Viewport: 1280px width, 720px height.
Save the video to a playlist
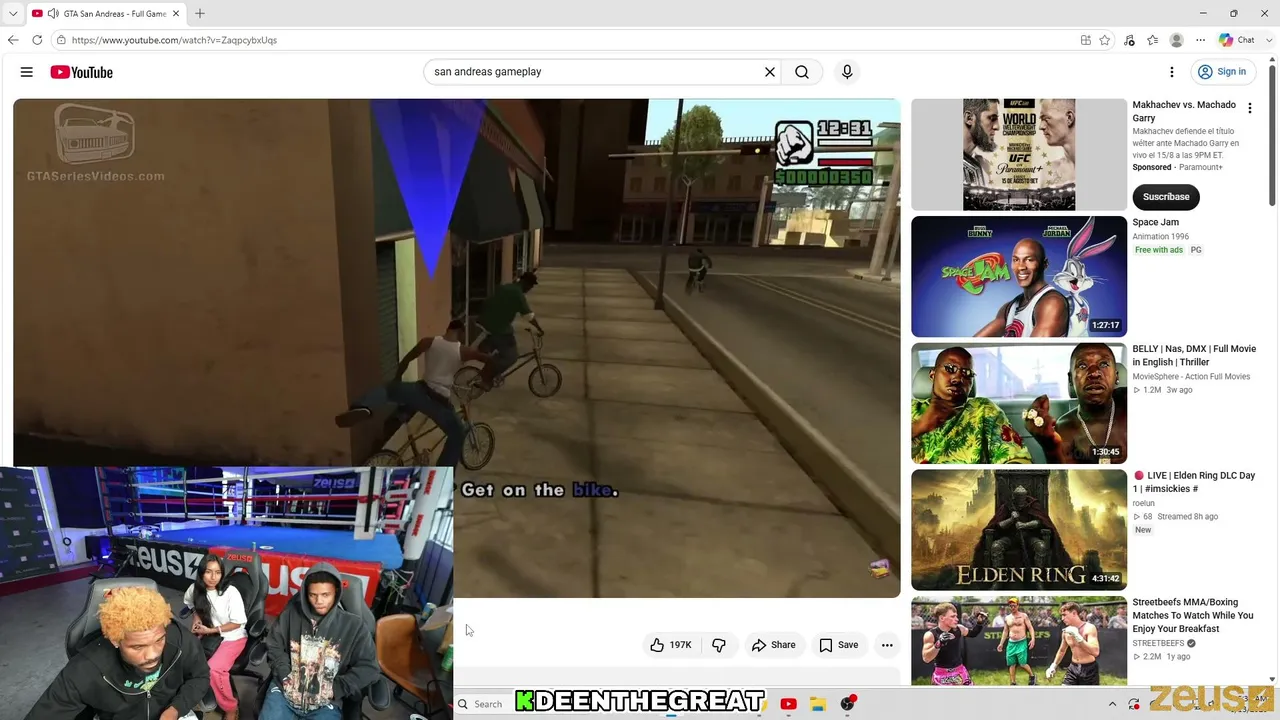pyautogui.click(x=838, y=645)
